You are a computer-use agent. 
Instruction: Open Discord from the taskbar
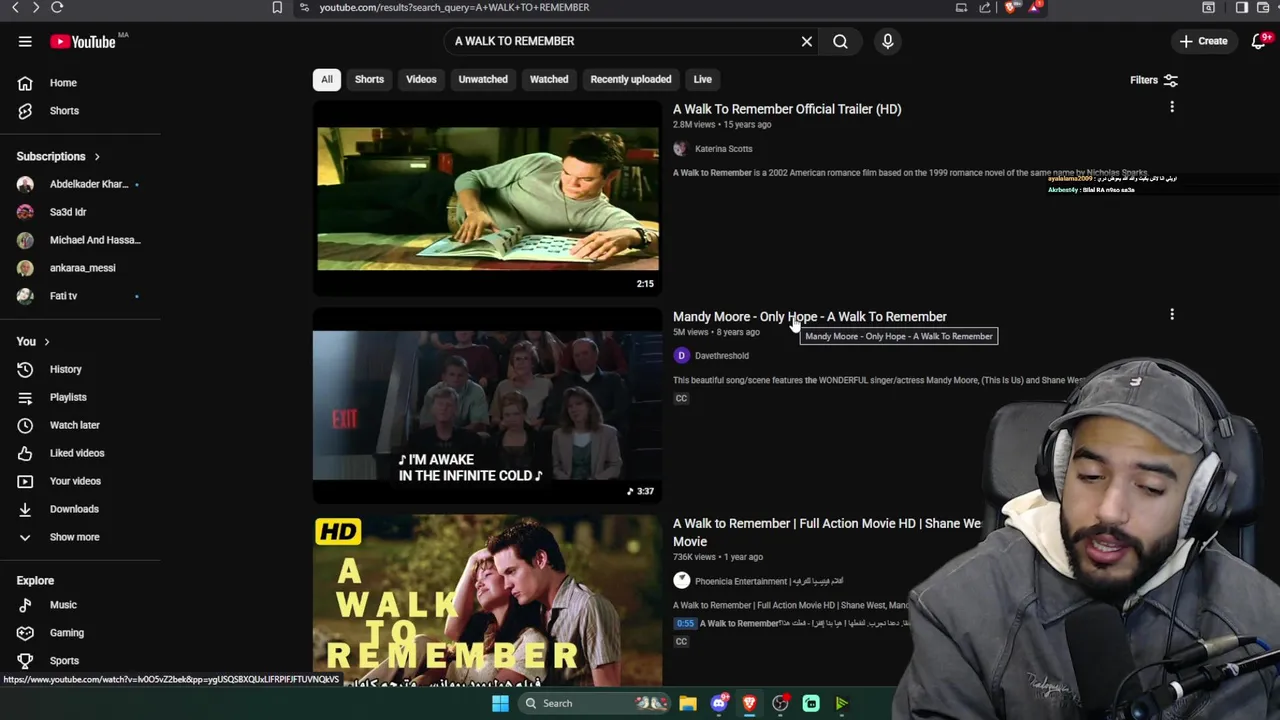(x=719, y=703)
